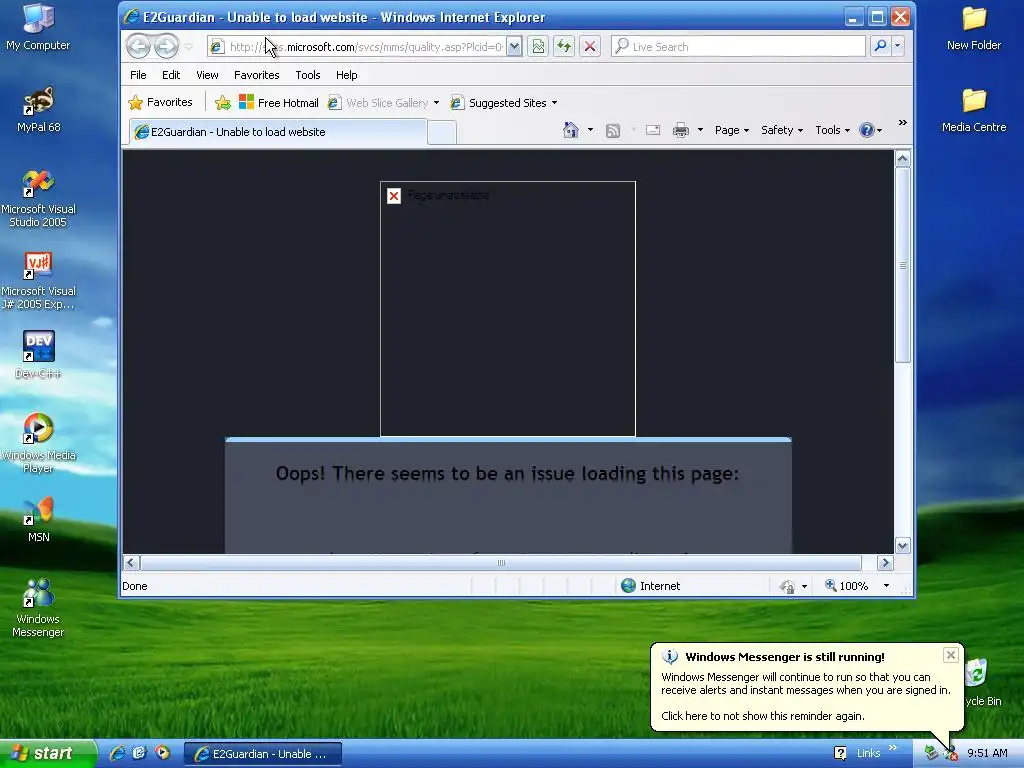This screenshot has width=1024, height=768.
Task: Expand search provider dropdown arrow
Action: pyautogui.click(x=897, y=46)
